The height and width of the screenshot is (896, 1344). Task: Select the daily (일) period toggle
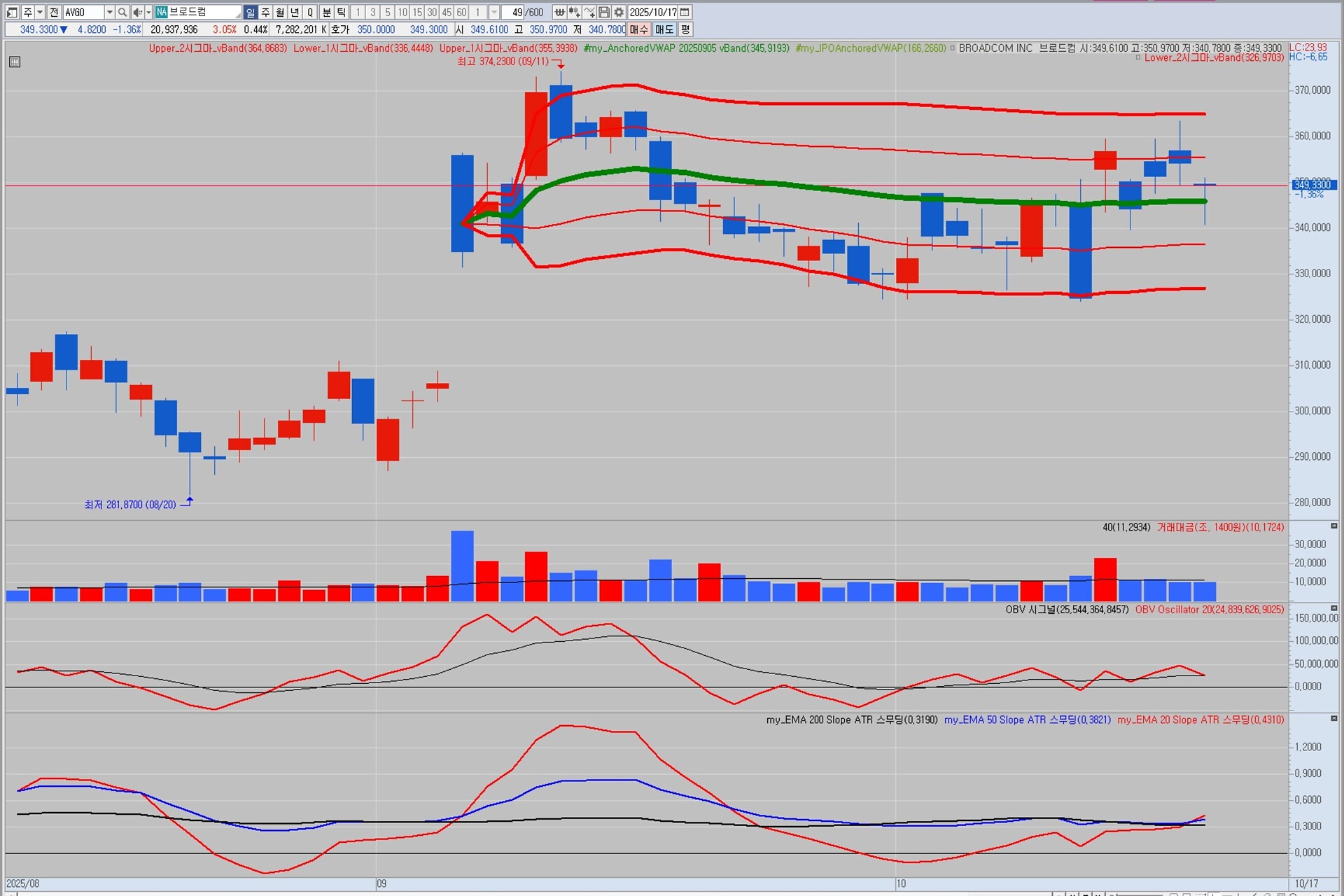point(251,12)
